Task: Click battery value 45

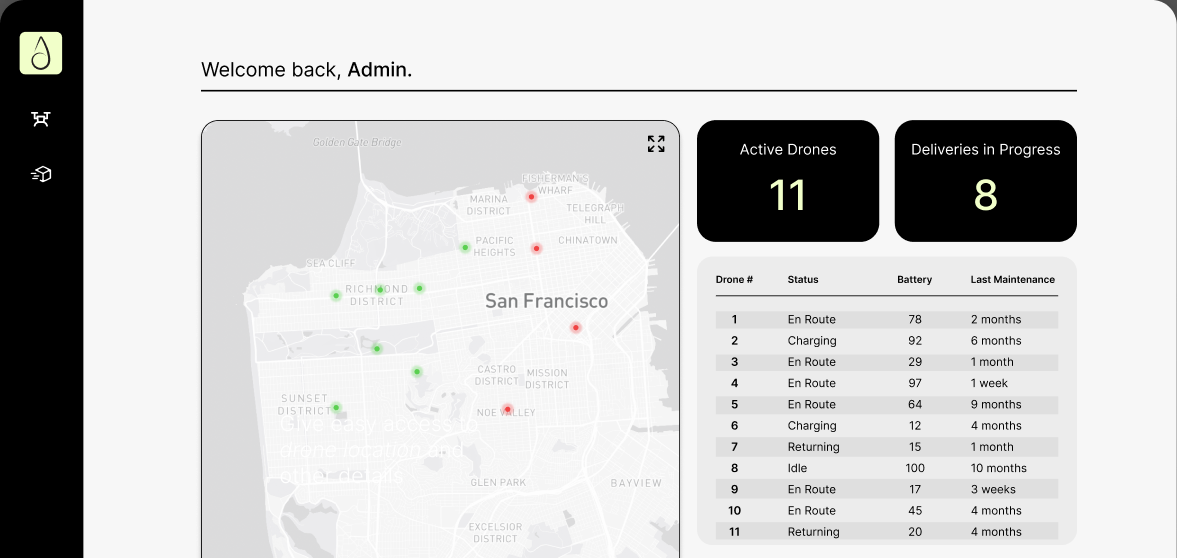Action: click(914, 511)
